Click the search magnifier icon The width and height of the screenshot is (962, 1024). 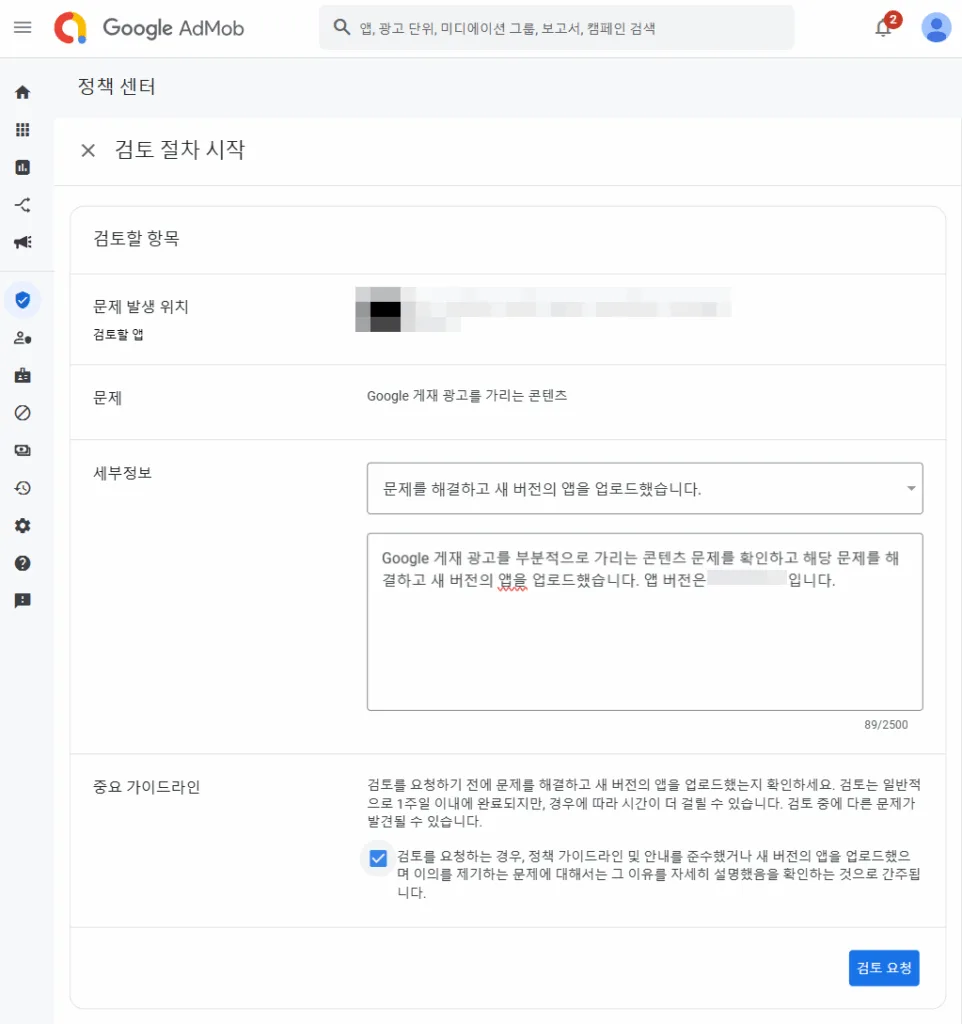point(341,27)
